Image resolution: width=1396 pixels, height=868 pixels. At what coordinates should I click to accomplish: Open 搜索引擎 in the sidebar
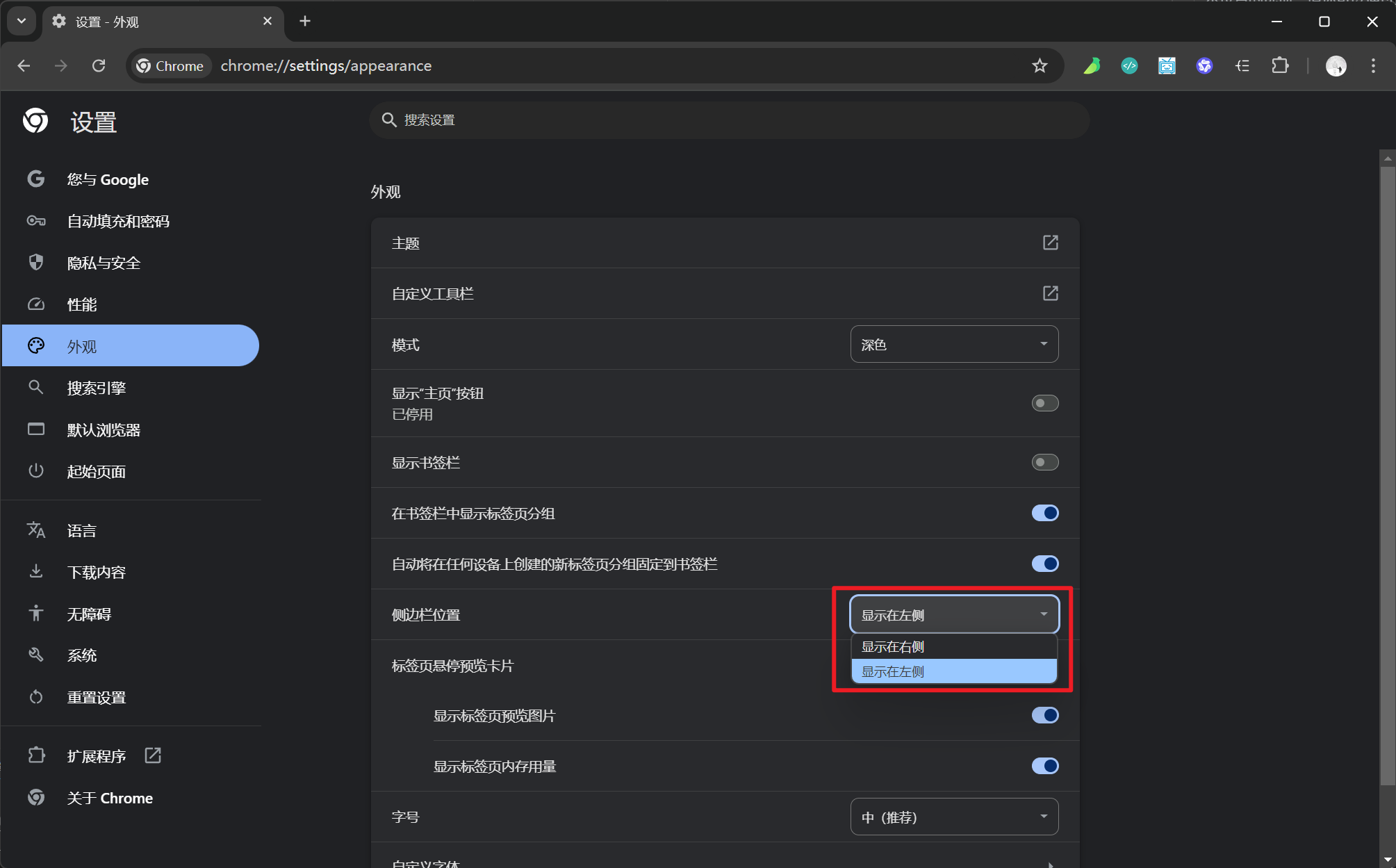pyautogui.click(x=96, y=388)
